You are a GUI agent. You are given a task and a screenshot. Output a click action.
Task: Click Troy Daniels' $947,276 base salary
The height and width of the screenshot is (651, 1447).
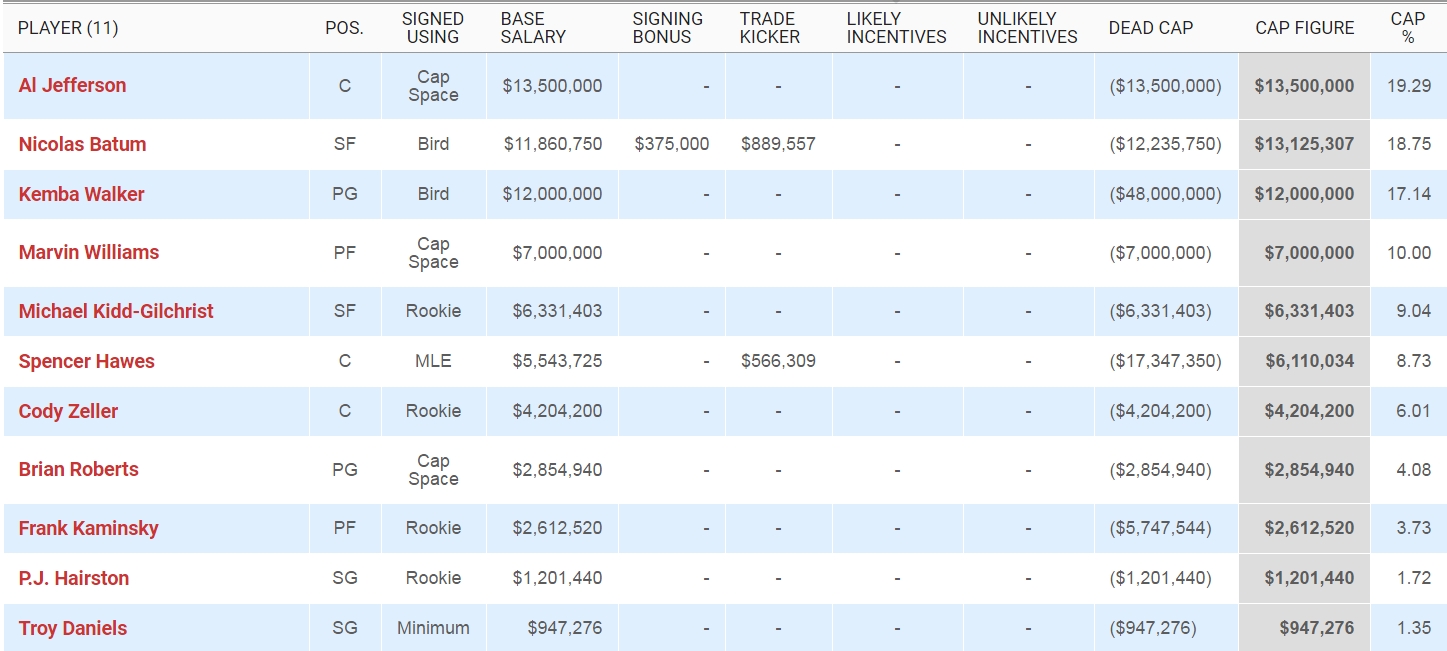coord(565,628)
